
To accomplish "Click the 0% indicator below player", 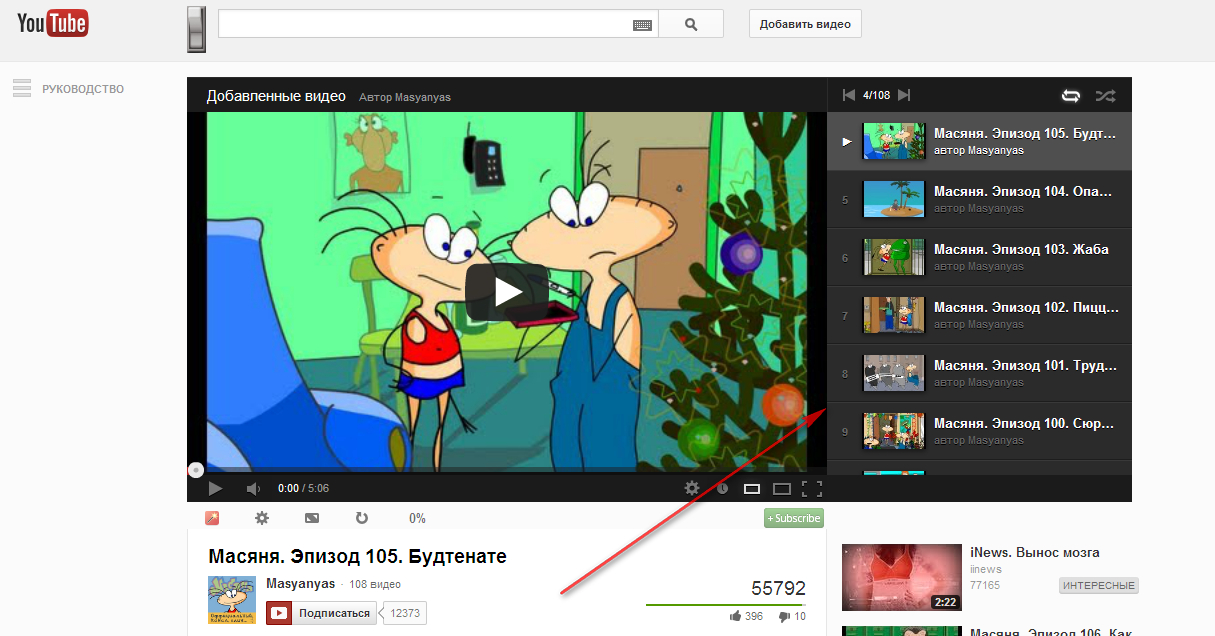I will point(417,518).
